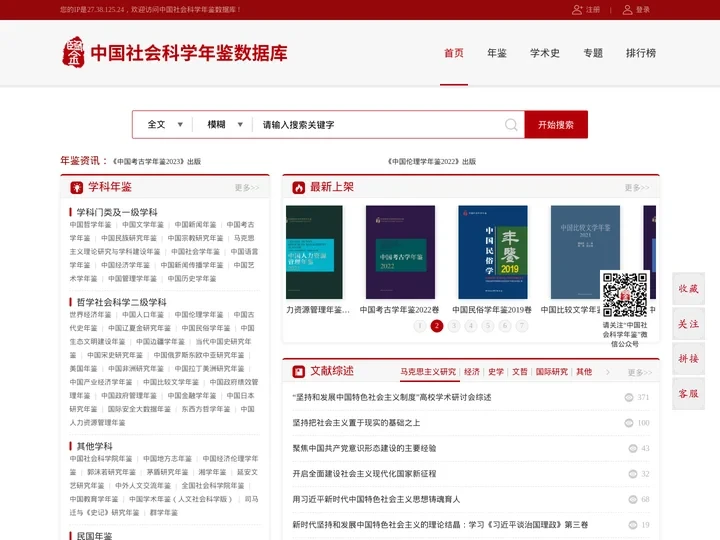Click the 注册 link
The width and height of the screenshot is (720, 540).
593,10
